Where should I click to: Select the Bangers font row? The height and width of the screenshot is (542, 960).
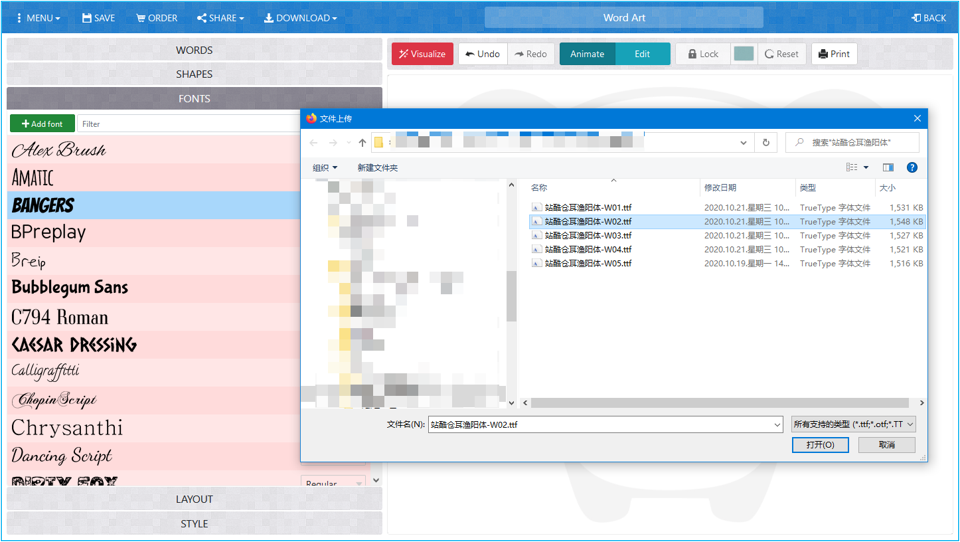click(x=154, y=205)
